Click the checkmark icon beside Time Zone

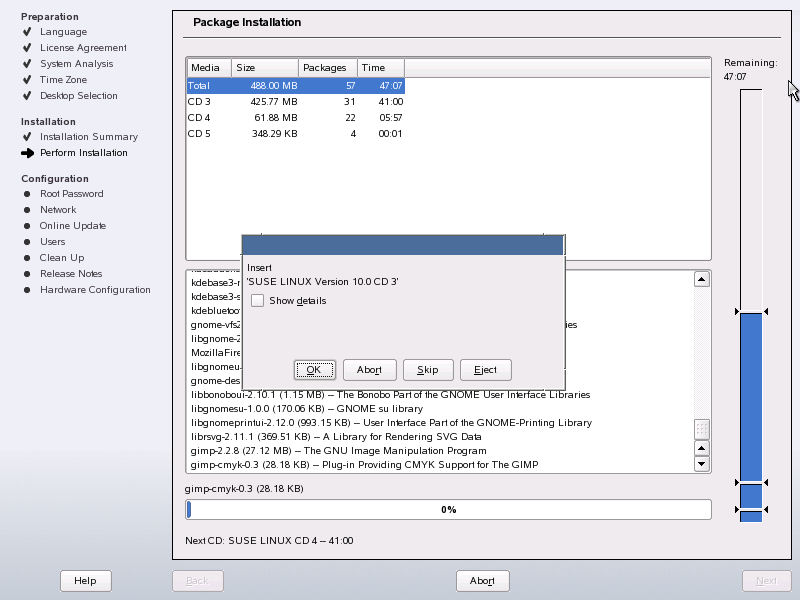27,80
